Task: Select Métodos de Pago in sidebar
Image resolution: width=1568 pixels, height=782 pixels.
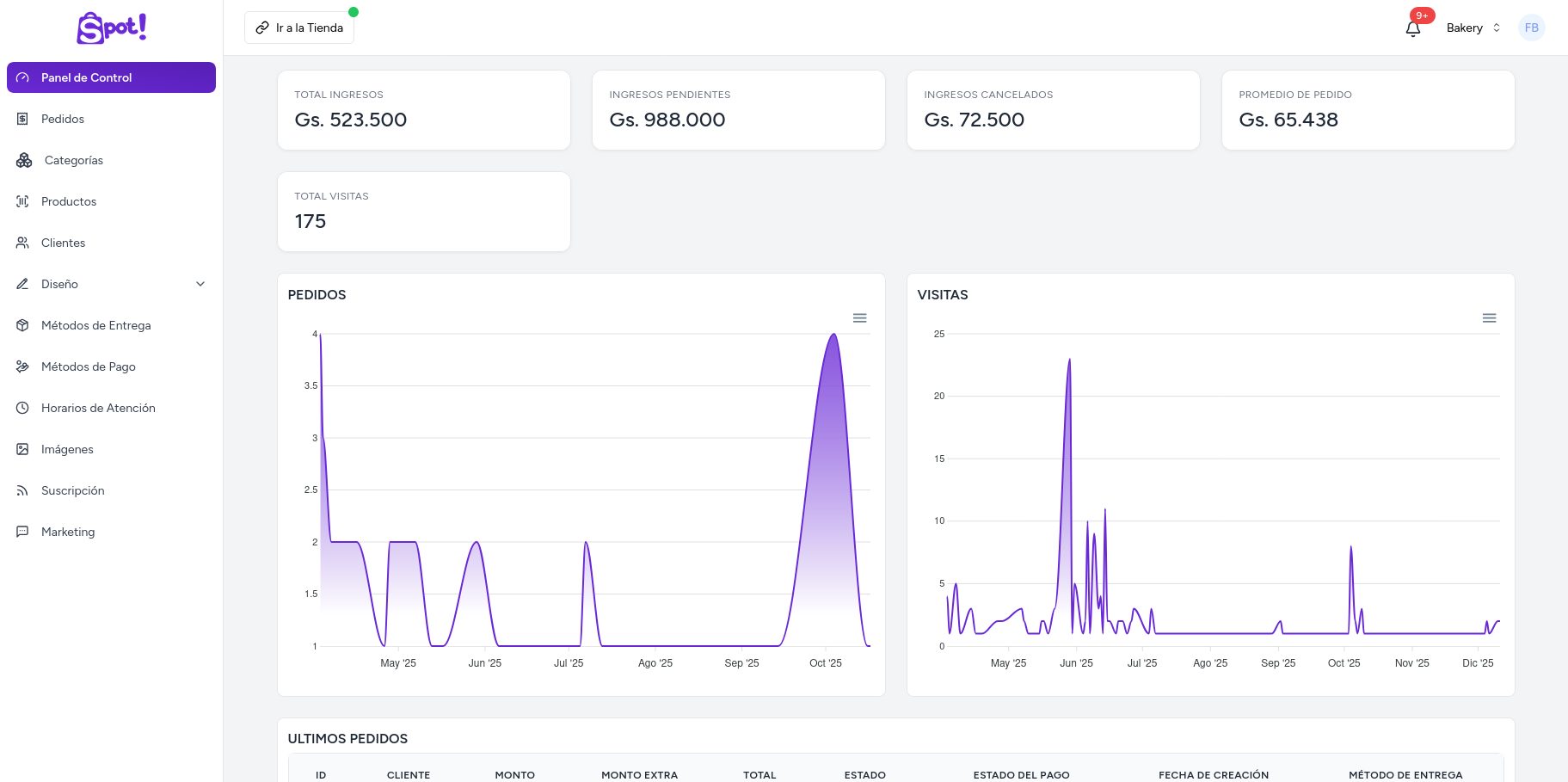Action: tap(88, 366)
